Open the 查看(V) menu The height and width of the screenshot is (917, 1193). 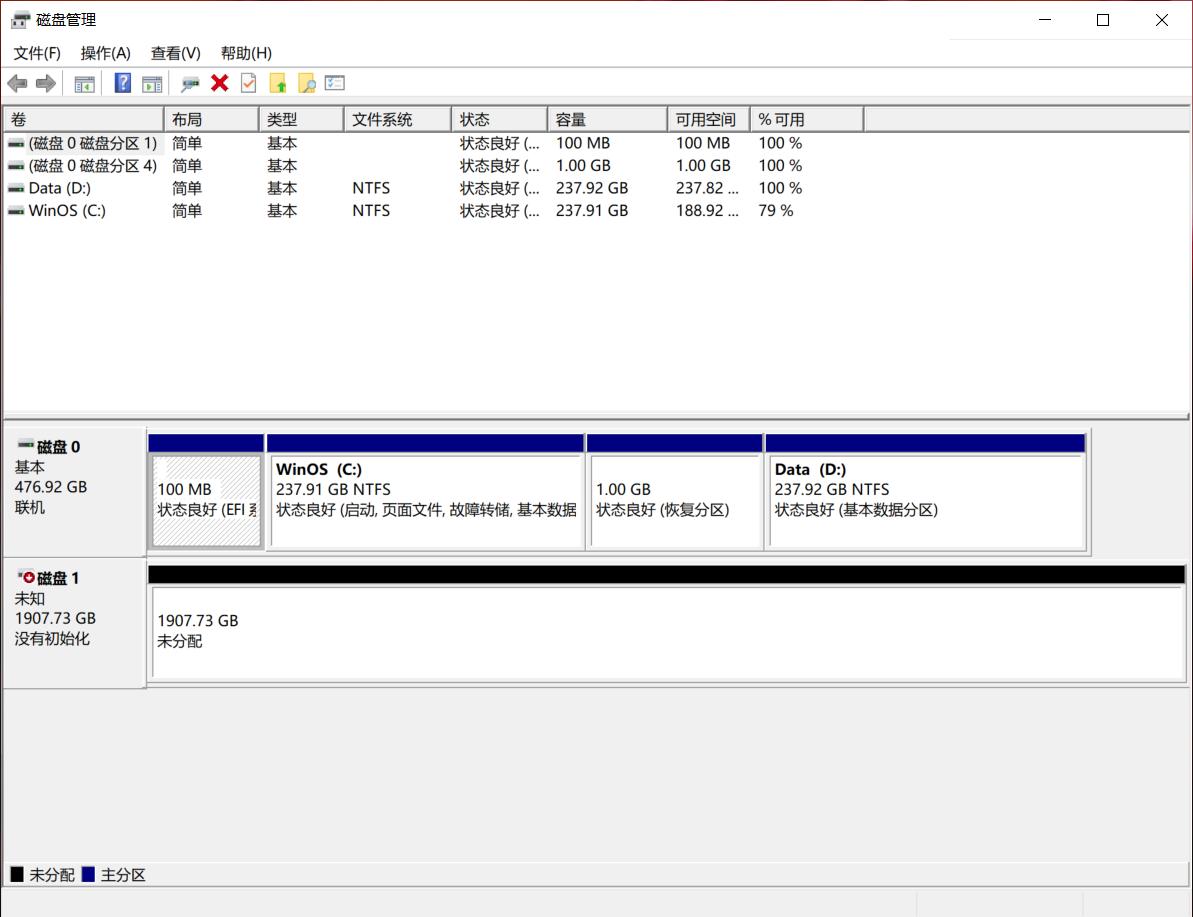click(x=175, y=53)
